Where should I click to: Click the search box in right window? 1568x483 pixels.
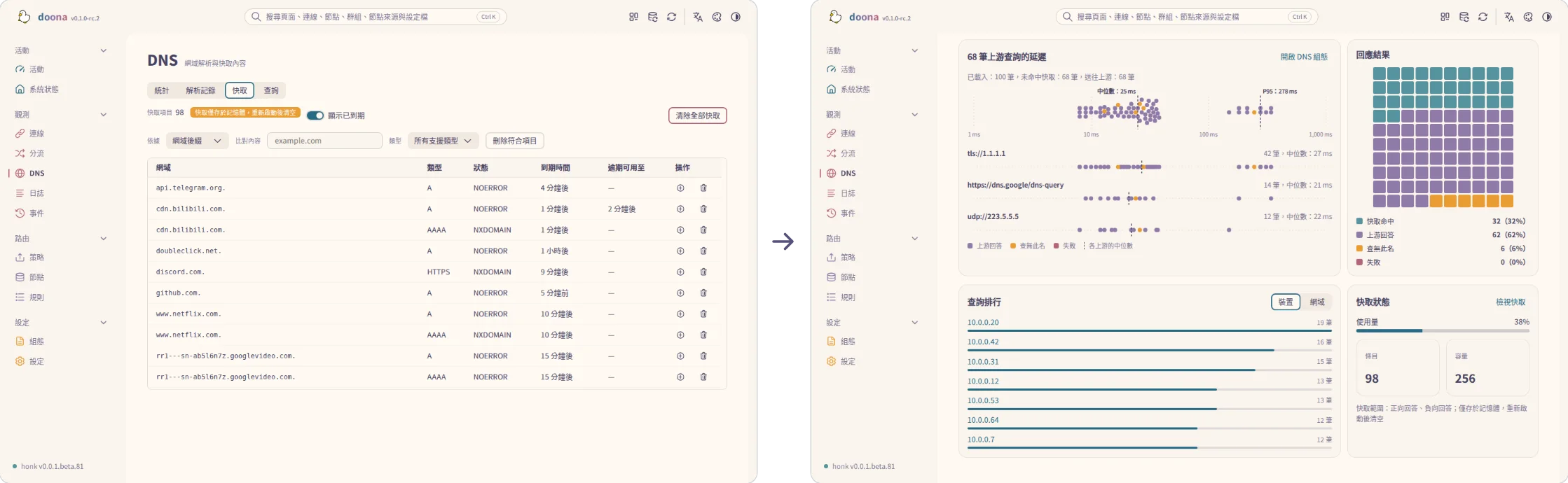point(1187,17)
